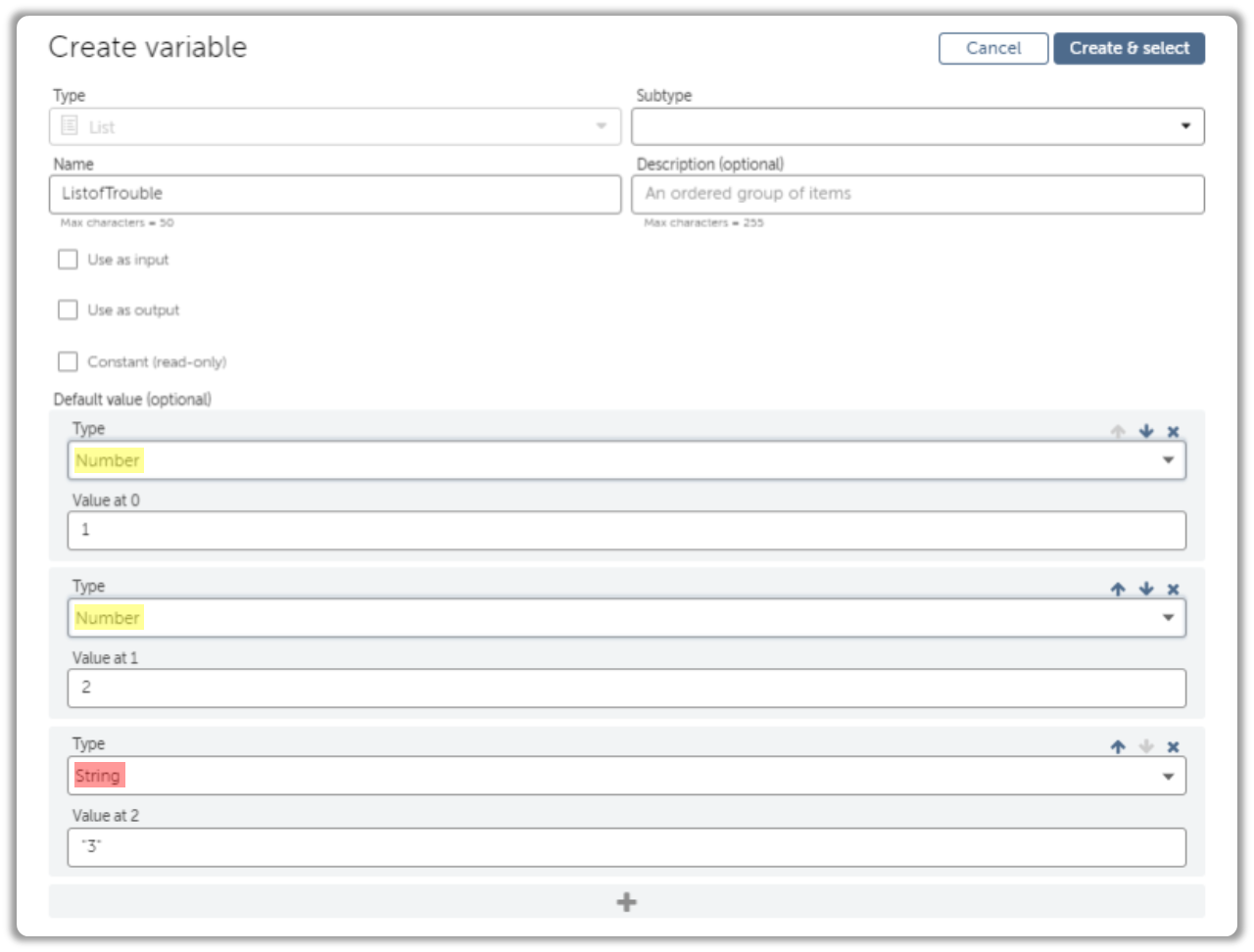Image resolution: width=1254 pixels, height=952 pixels.
Task: Tick the Use as output checkbox
Action: [x=68, y=309]
